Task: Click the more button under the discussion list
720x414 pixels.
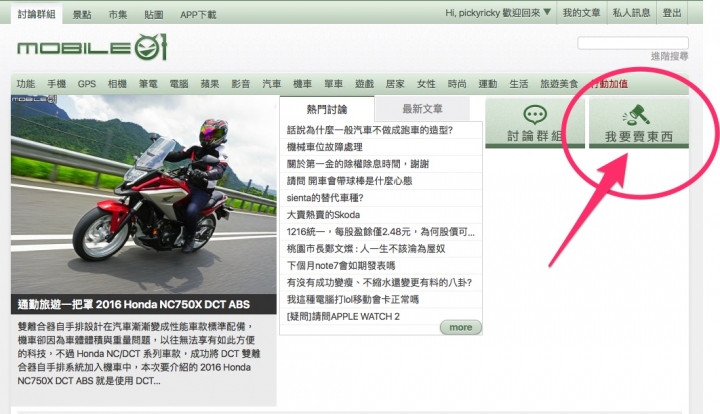Action: (461, 327)
